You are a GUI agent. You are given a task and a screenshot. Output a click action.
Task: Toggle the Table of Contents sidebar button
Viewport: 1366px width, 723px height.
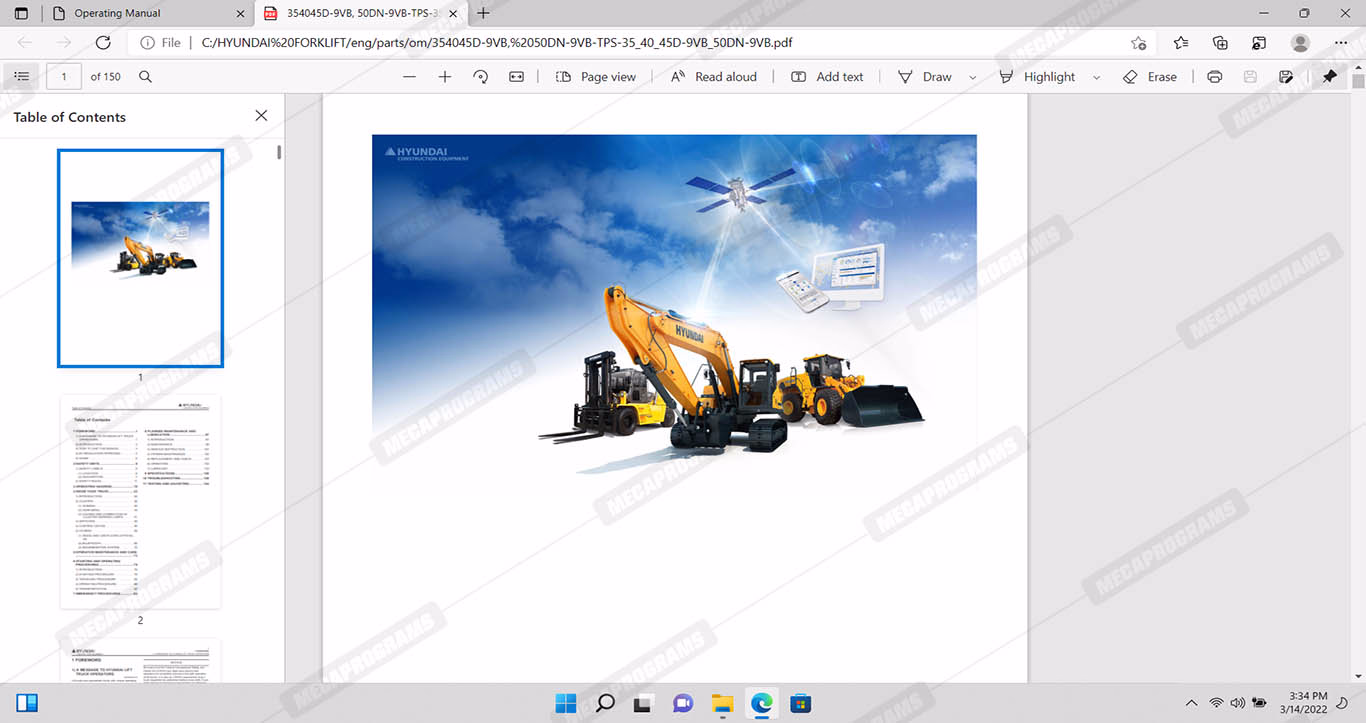(x=22, y=77)
